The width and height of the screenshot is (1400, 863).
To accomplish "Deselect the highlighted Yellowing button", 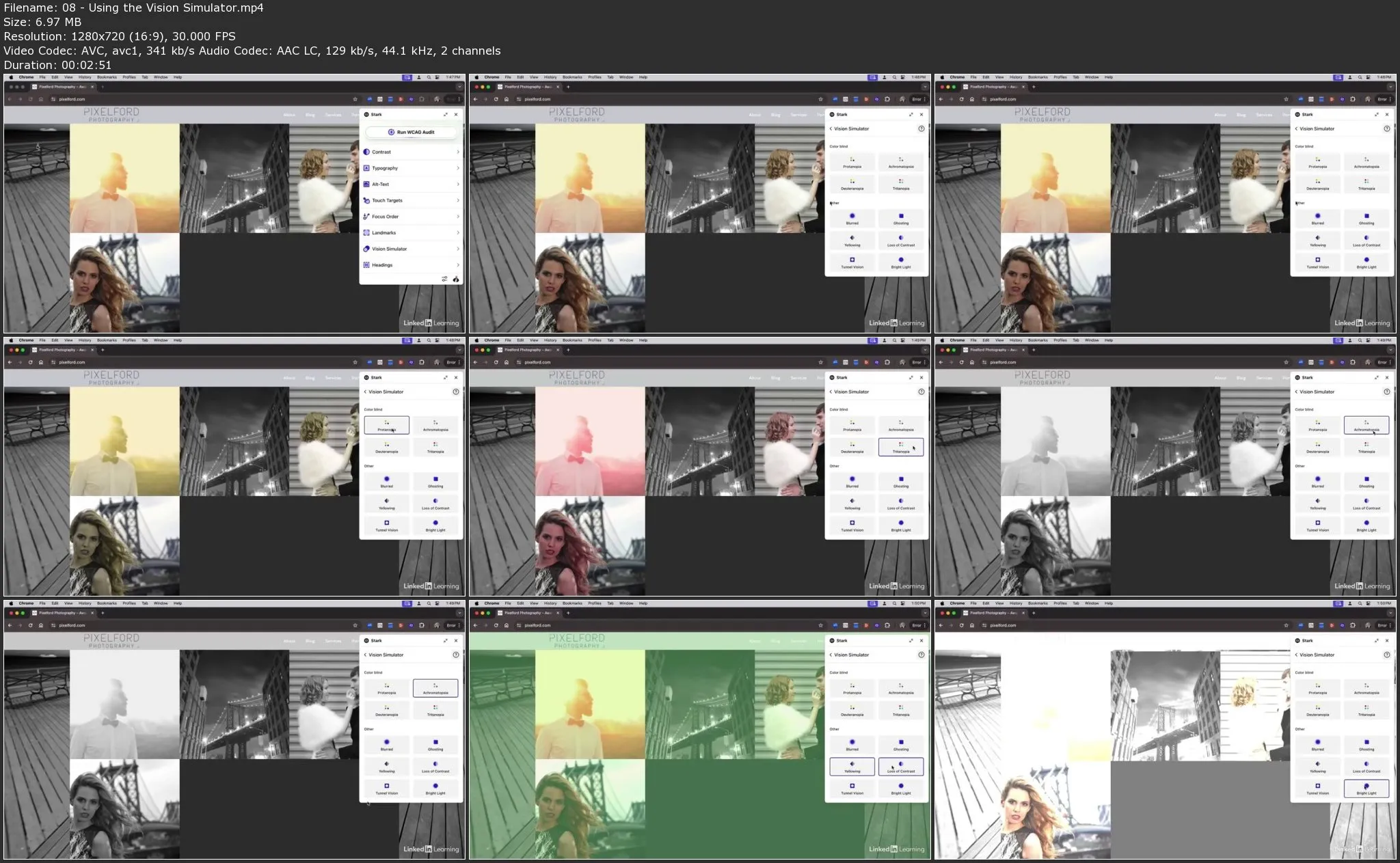I will pos(852,767).
